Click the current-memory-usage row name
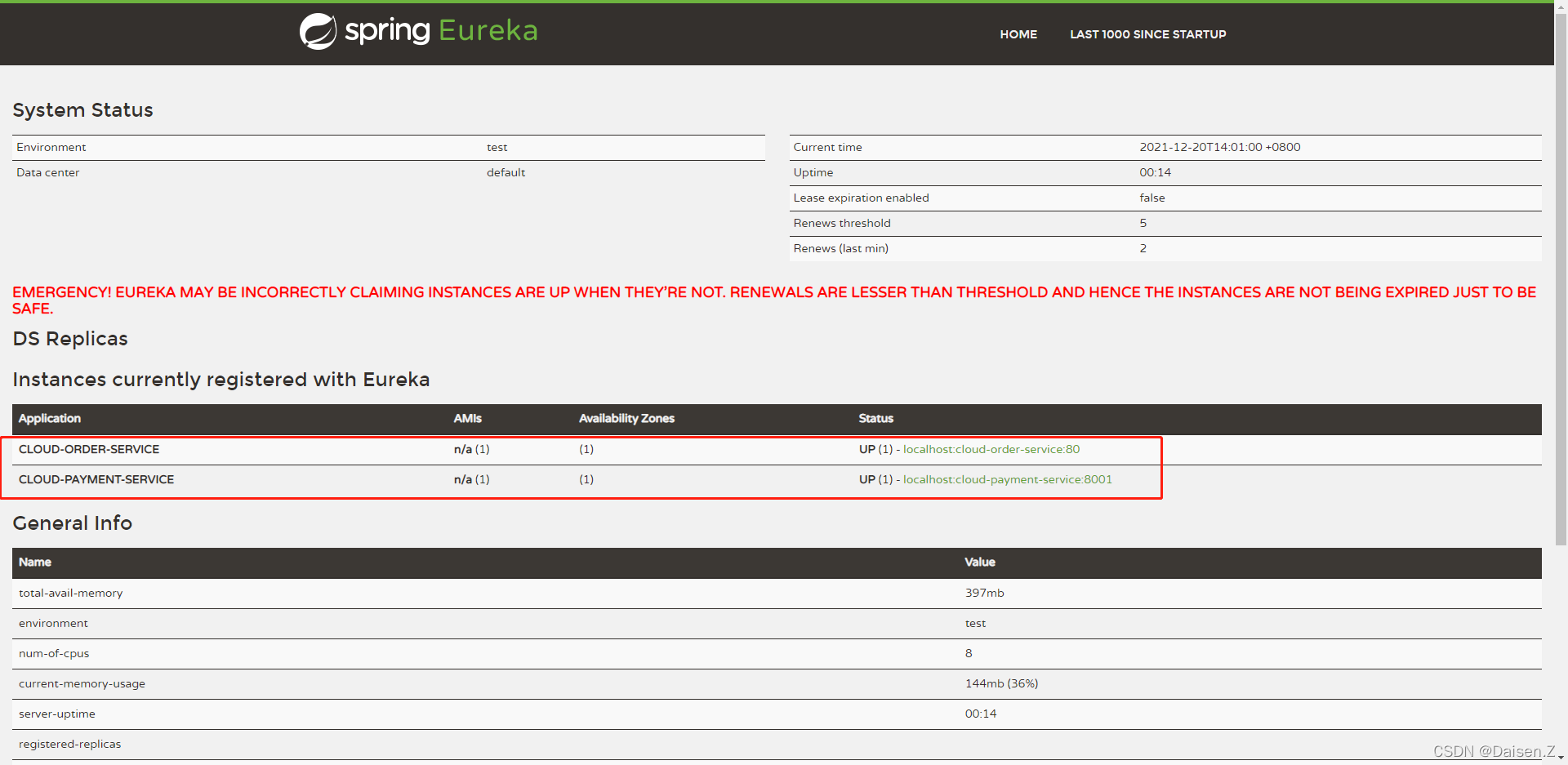This screenshot has height=765, width=1568. 82,683
